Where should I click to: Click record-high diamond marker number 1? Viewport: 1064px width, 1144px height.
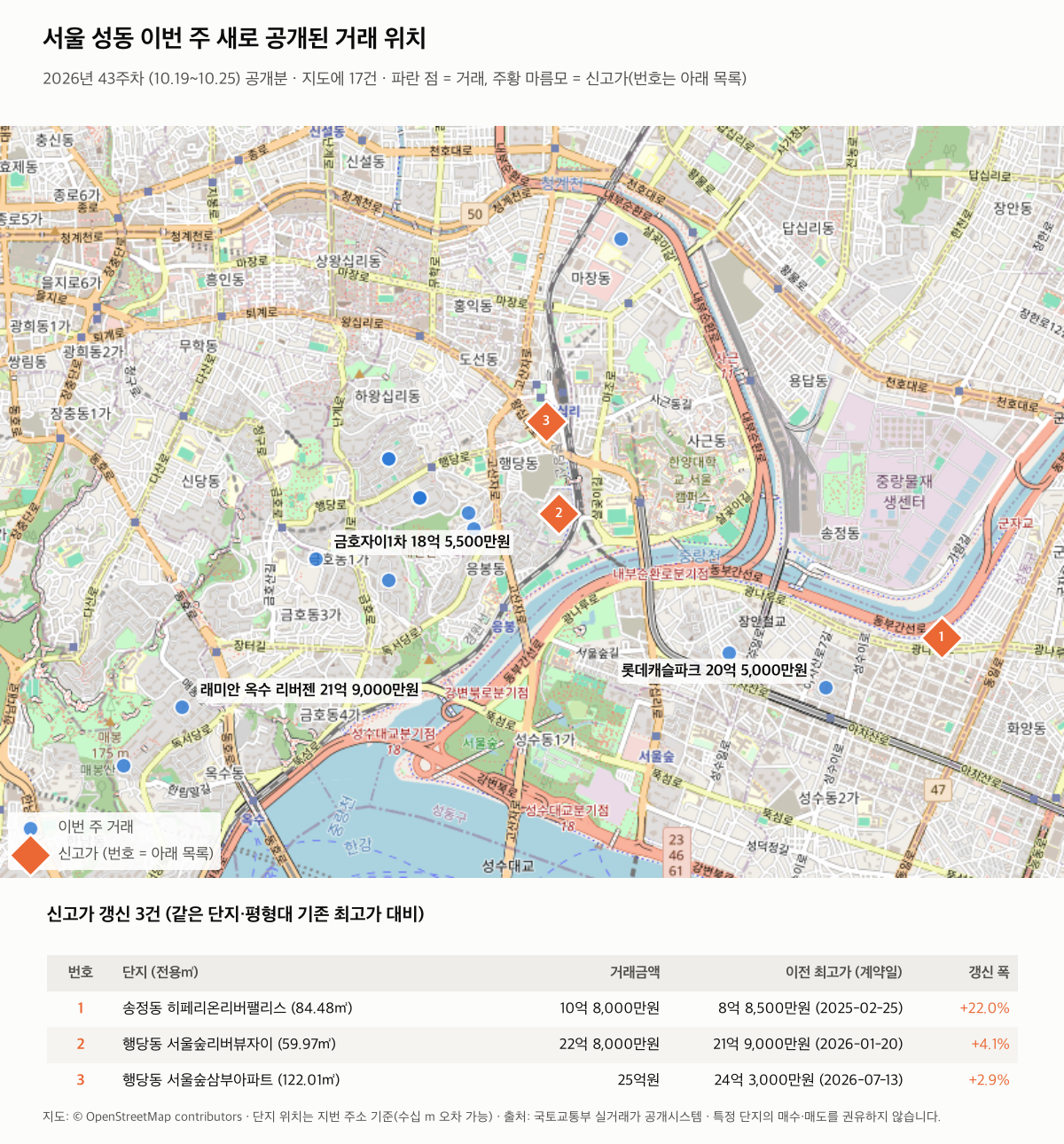click(942, 637)
